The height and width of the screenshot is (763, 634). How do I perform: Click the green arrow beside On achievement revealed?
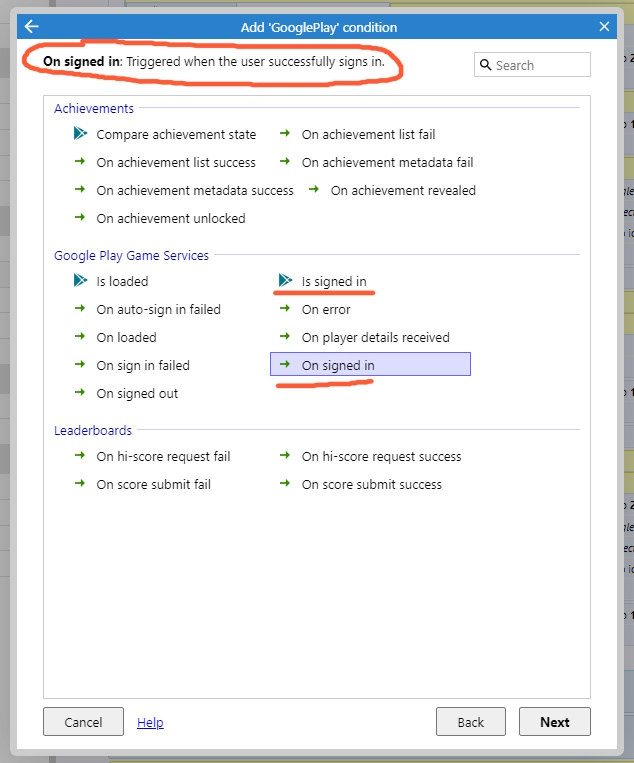click(x=314, y=189)
